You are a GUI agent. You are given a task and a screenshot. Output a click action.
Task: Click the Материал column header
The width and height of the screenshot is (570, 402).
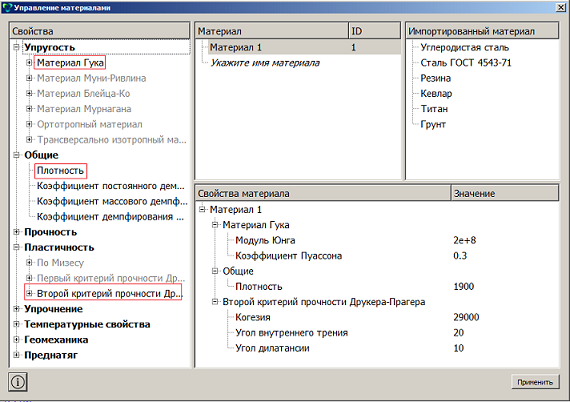(272, 31)
